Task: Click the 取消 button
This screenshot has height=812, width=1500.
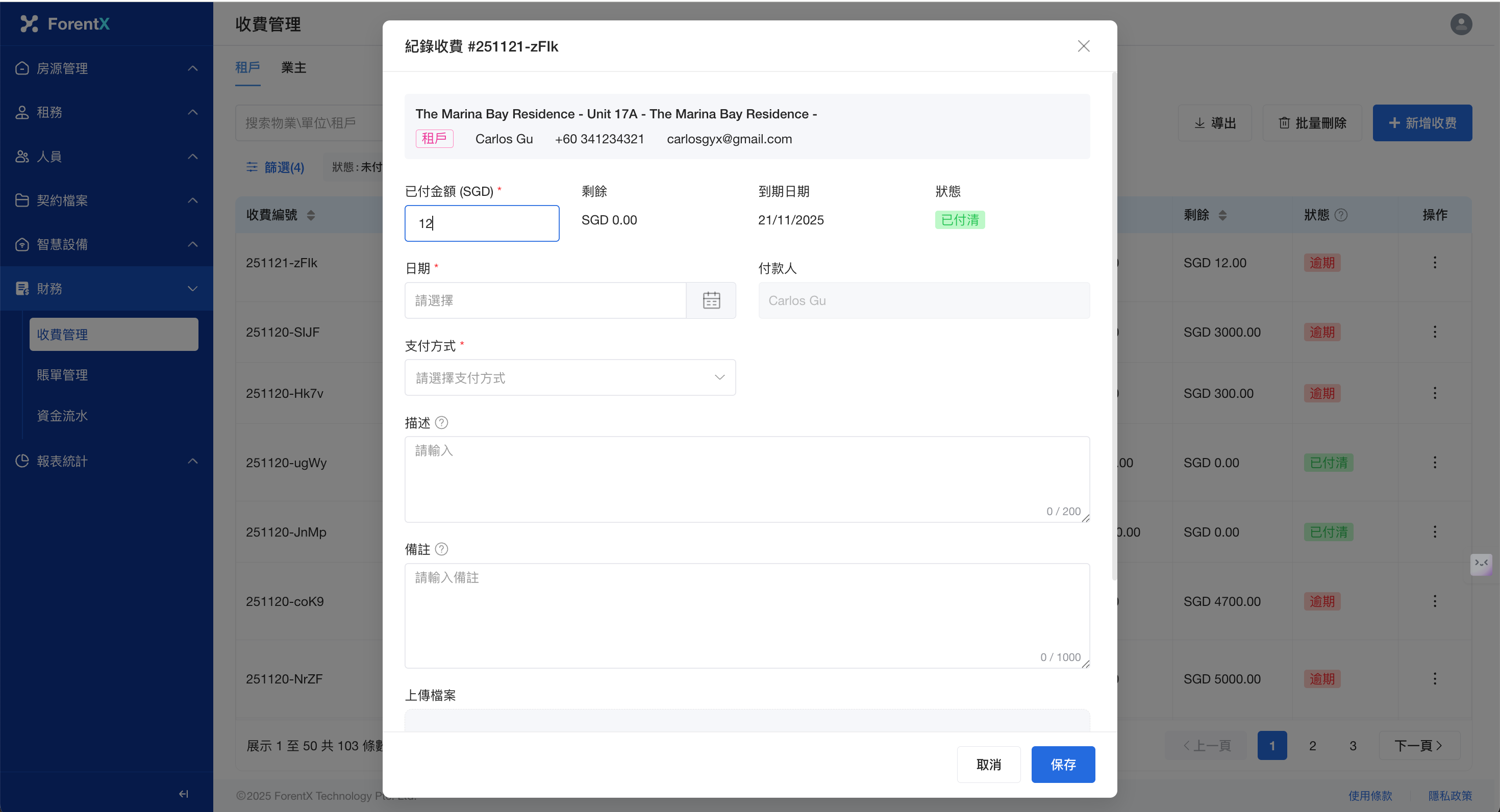Action: [x=988, y=764]
